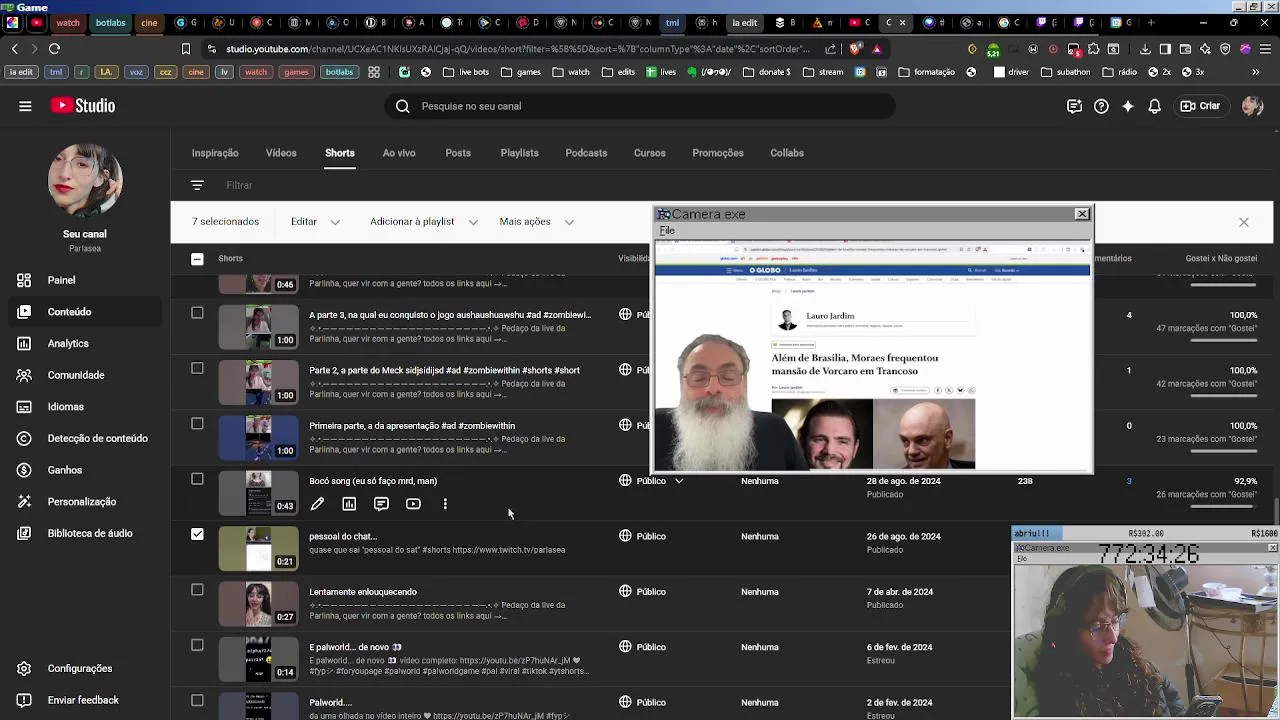Toggle the select-all Shorts checkbox
The image size is (1280, 720).
(x=197, y=259)
